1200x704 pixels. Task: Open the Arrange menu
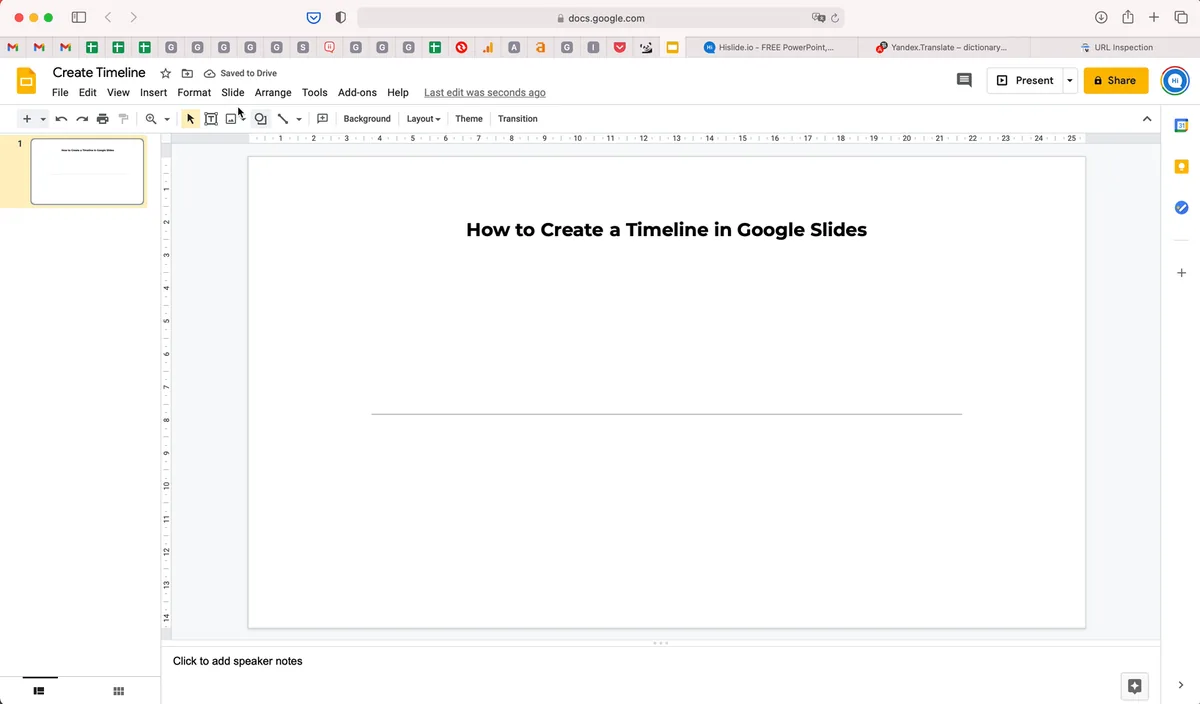(x=273, y=92)
